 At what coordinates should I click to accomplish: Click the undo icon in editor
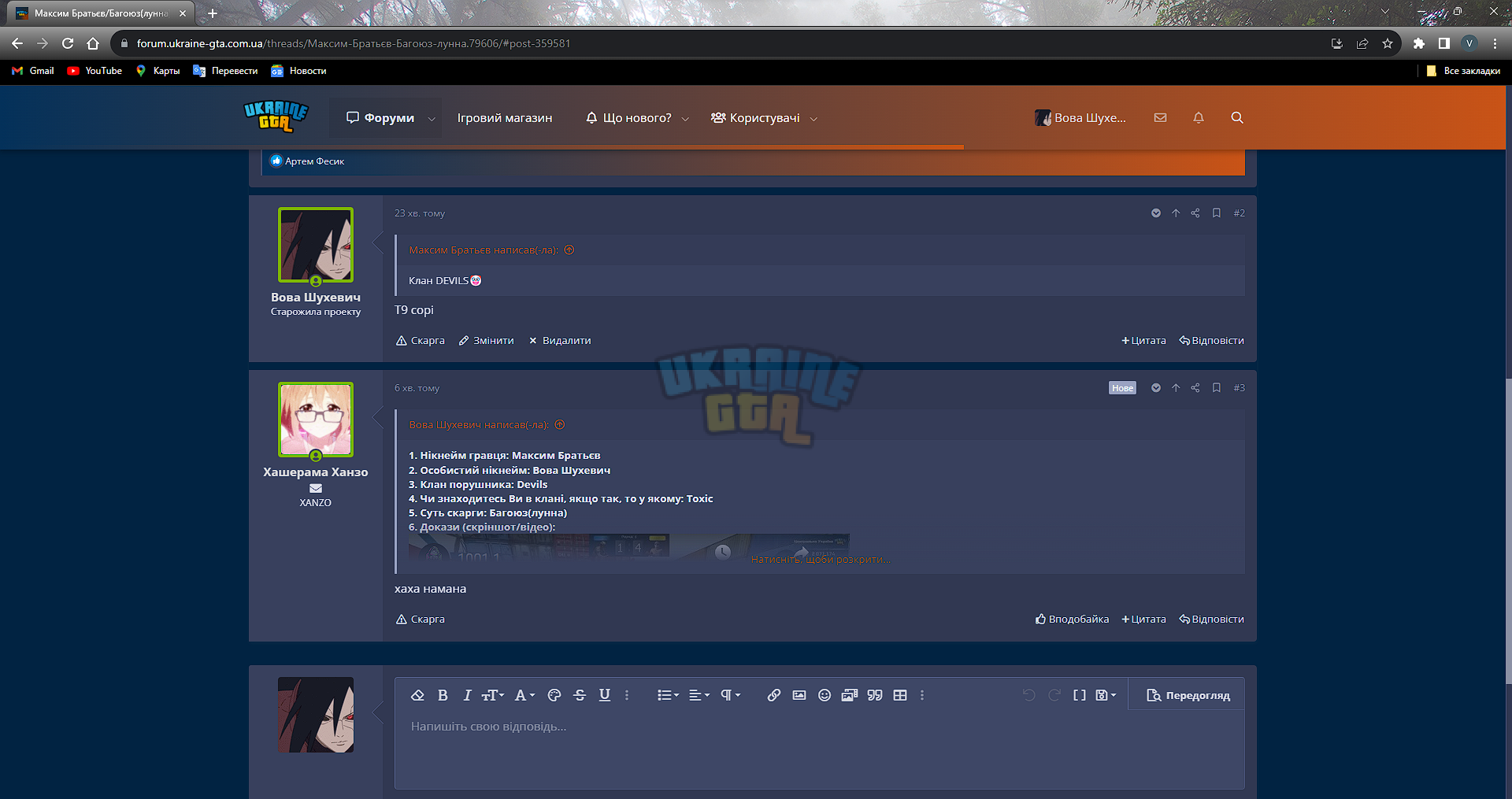tap(1029, 695)
